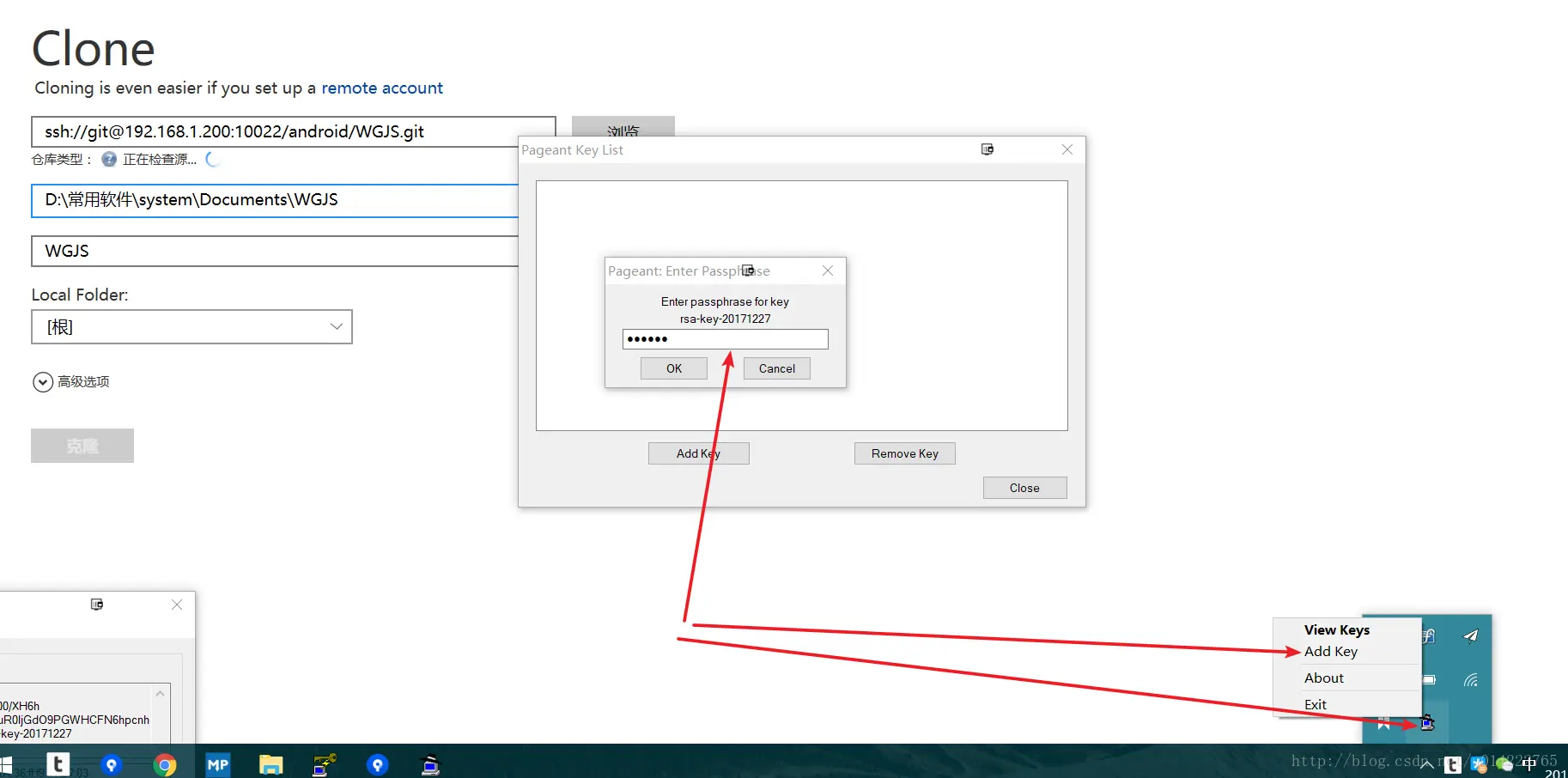Click the bluetooth-style tray icon with orange badge
The width and height of the screenshot is (1568, 778).
point(1479,764)
